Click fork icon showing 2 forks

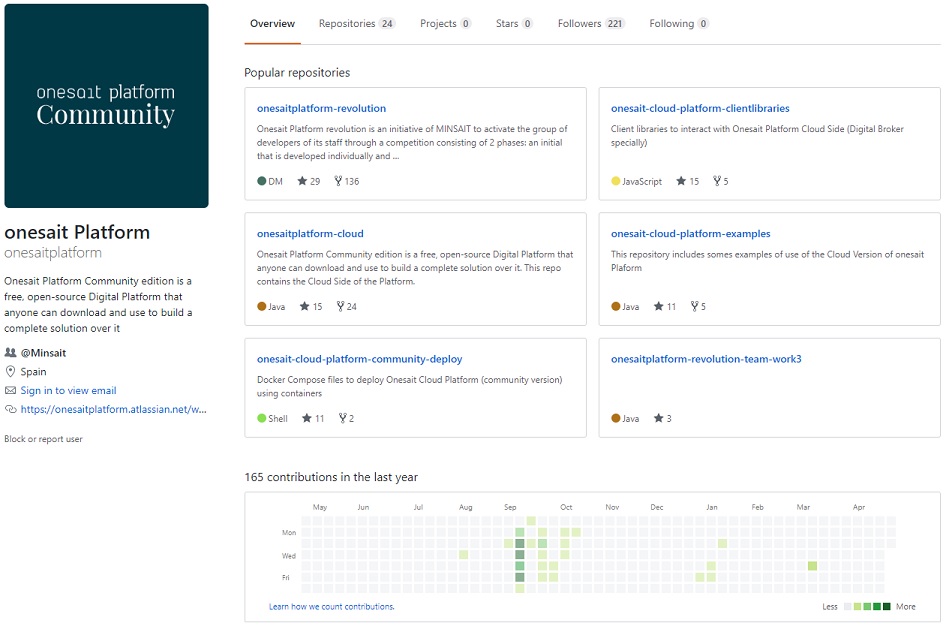[x=343, y=418]
